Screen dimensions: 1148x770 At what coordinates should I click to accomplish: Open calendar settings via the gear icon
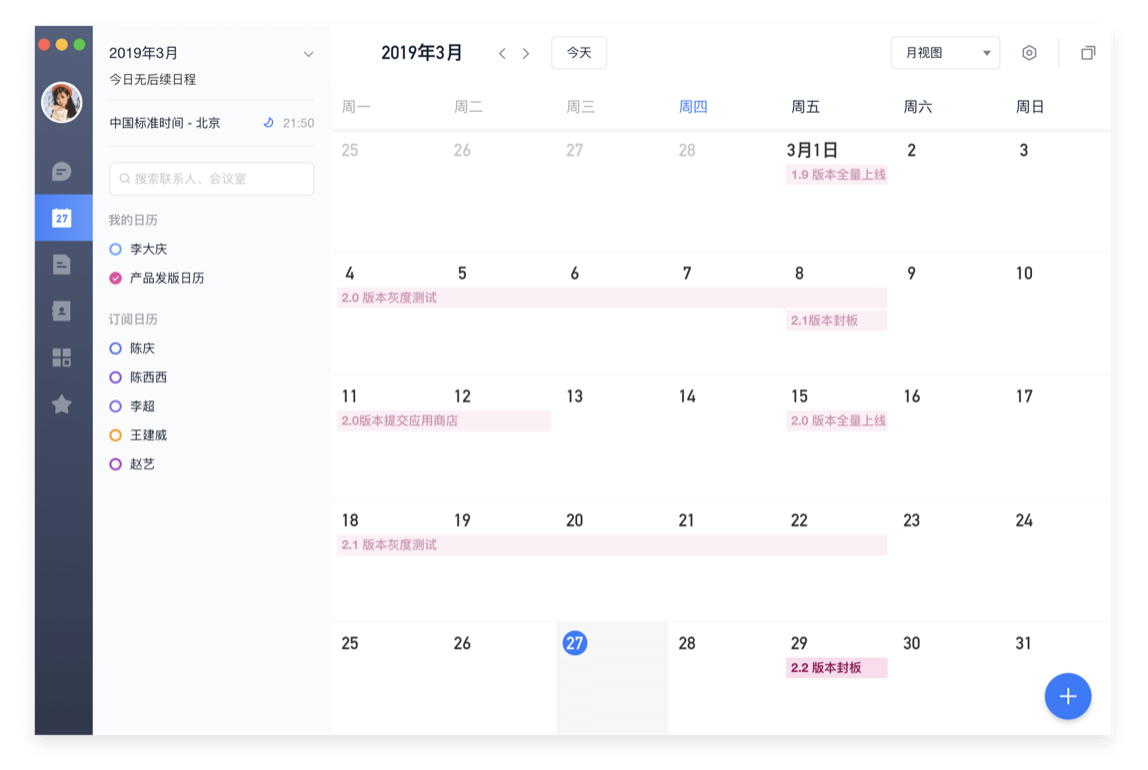[1029, 52]
